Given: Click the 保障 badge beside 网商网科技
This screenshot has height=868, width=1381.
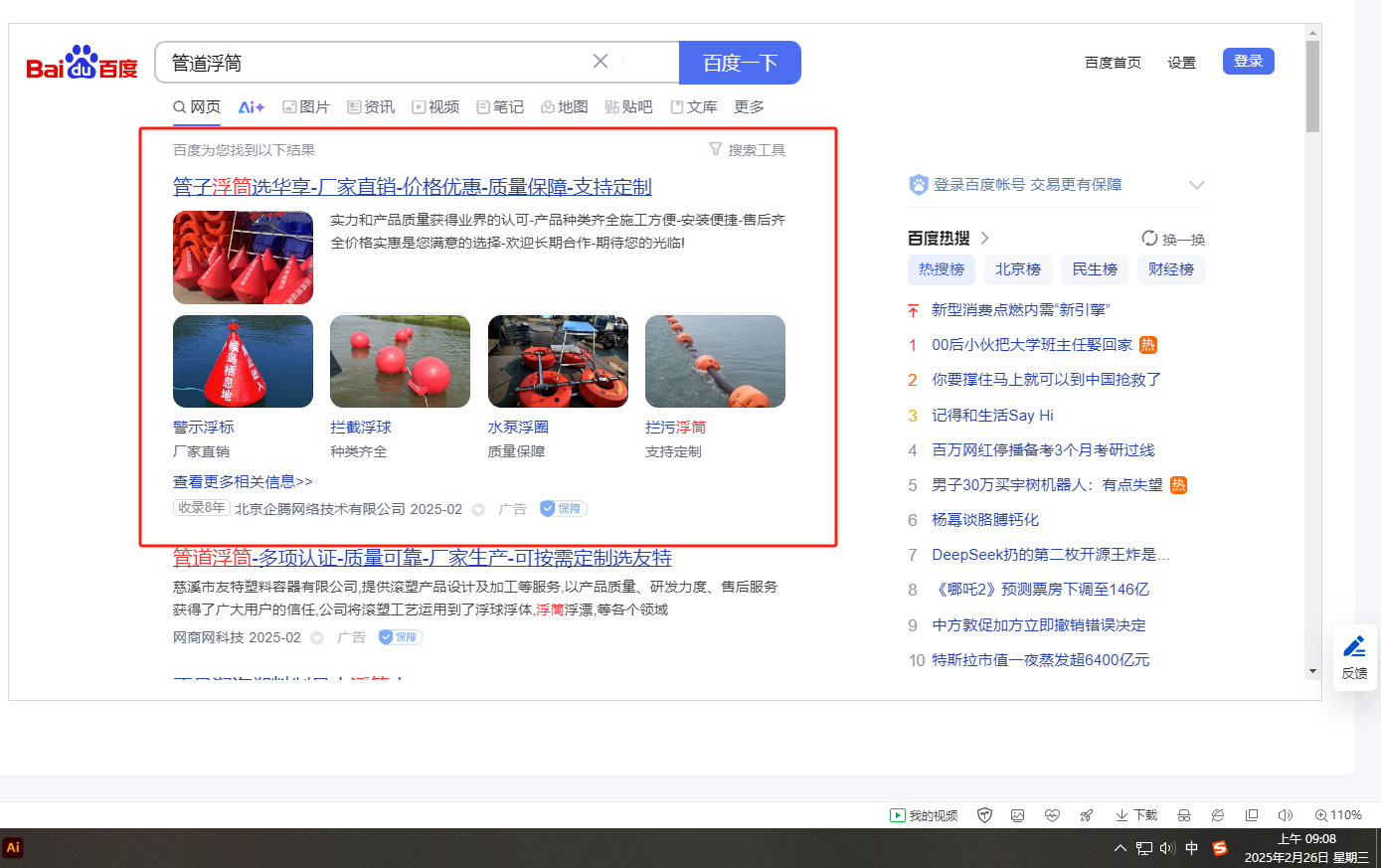Looking at the screenshot, I should click(401, 637).
